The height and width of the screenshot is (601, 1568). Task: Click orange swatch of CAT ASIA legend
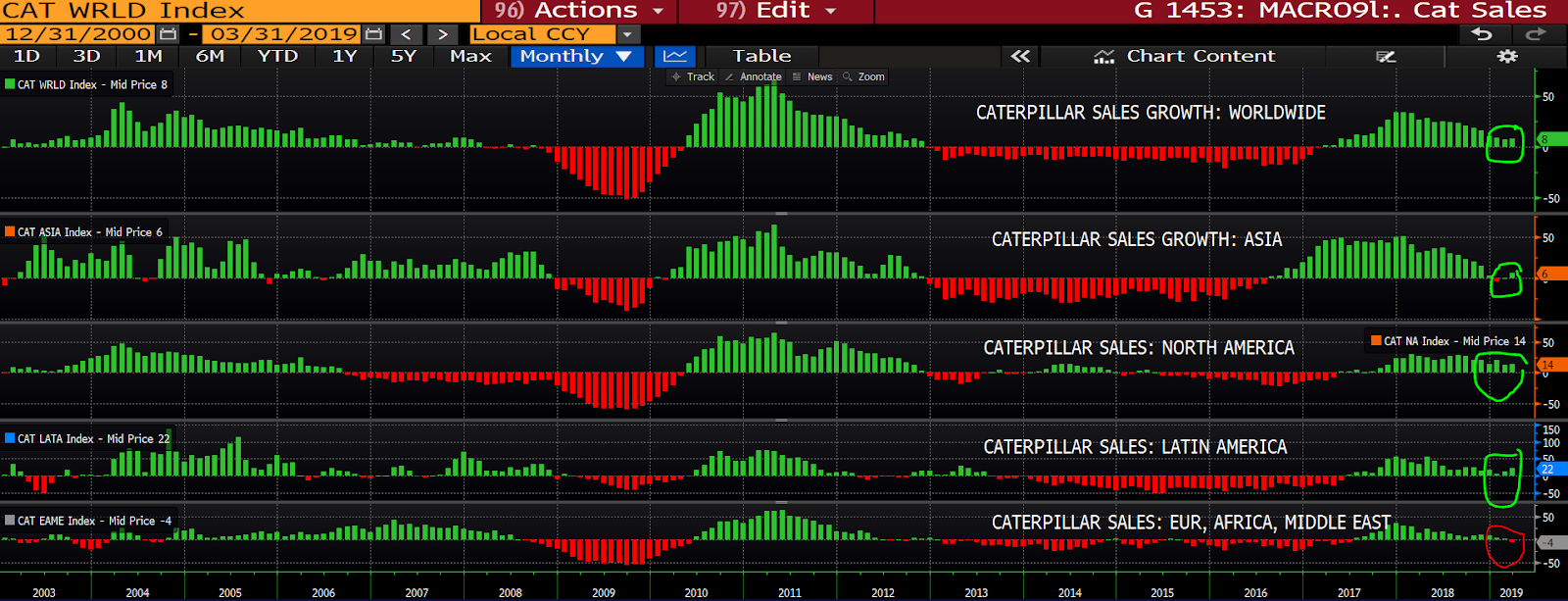click(10, 232)
